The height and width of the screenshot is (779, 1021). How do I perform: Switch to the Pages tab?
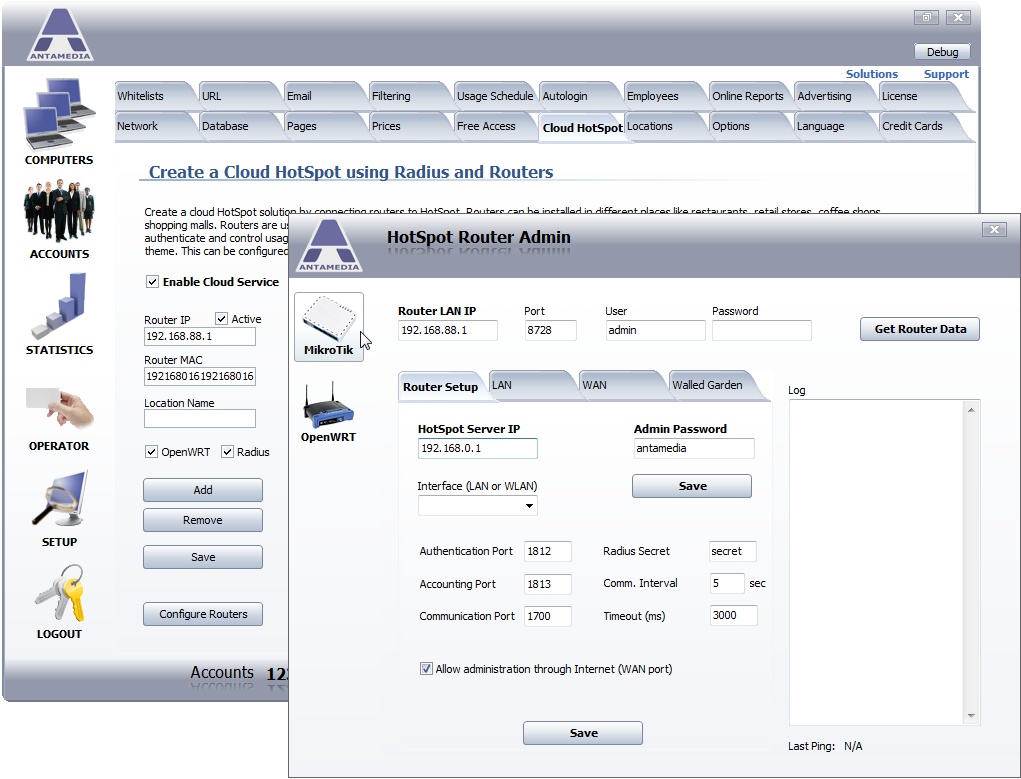pyautogui.click(x=324, y=126)
